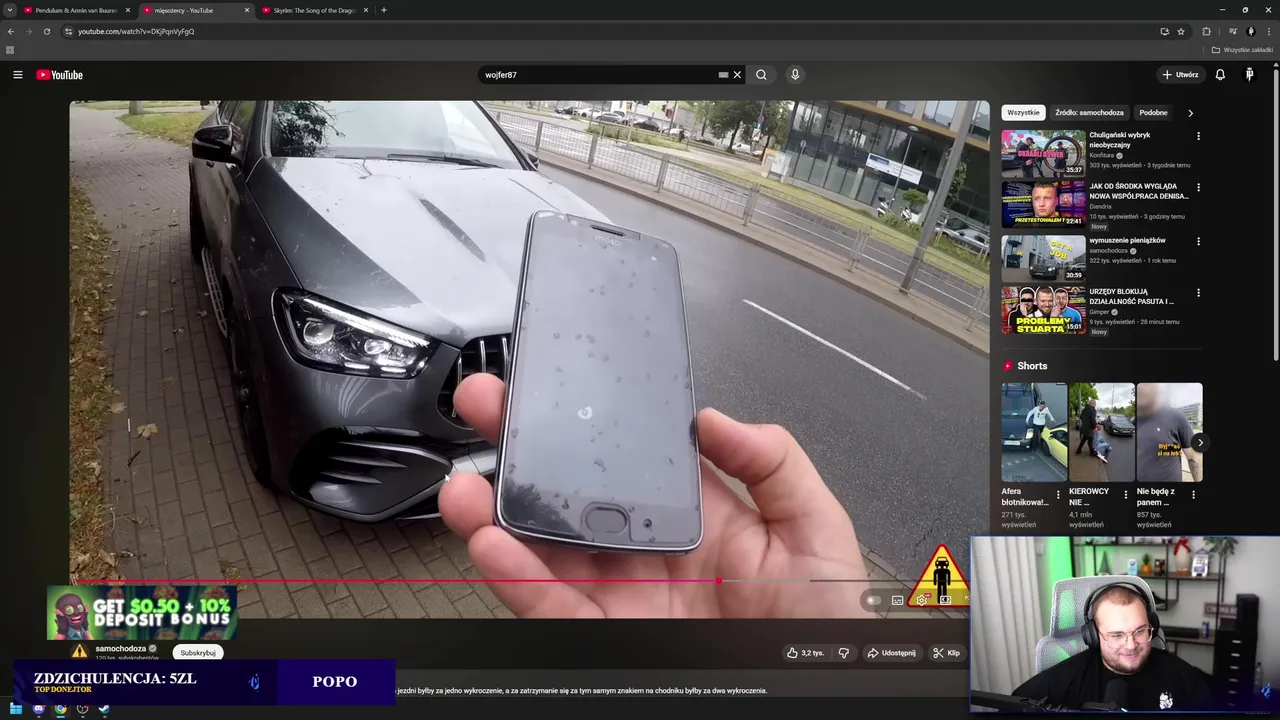Open options menu for URZĘDY BLOKUJĄ video
The image size is (1280, 720).
[x=1198, y=293]
